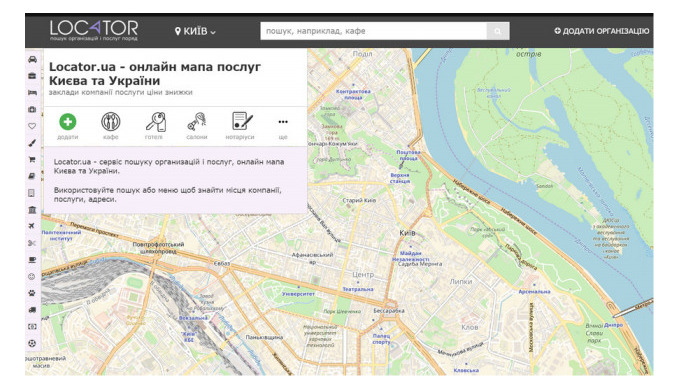Click Поштова площа label on the map
Viewport: 680px width, 390px height.
408,155
